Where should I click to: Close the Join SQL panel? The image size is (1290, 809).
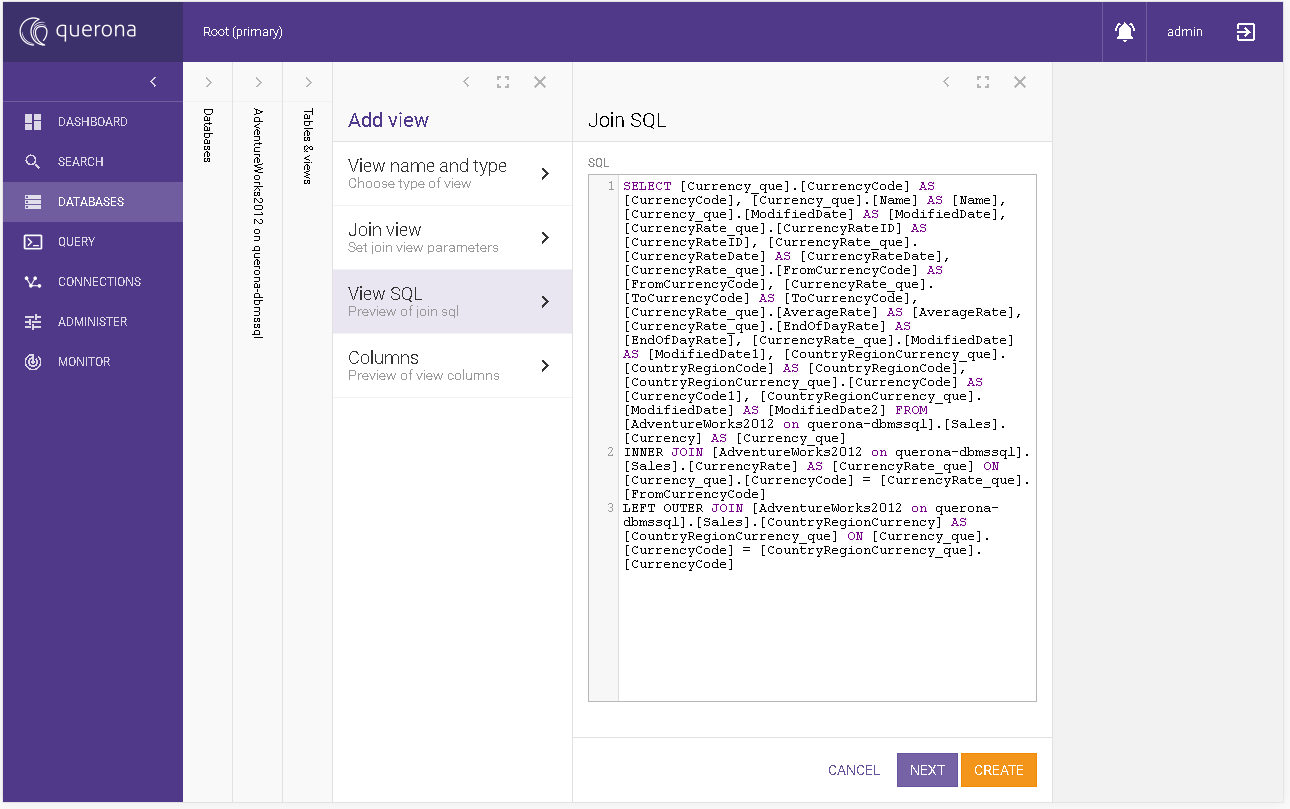click(1020, 82)
